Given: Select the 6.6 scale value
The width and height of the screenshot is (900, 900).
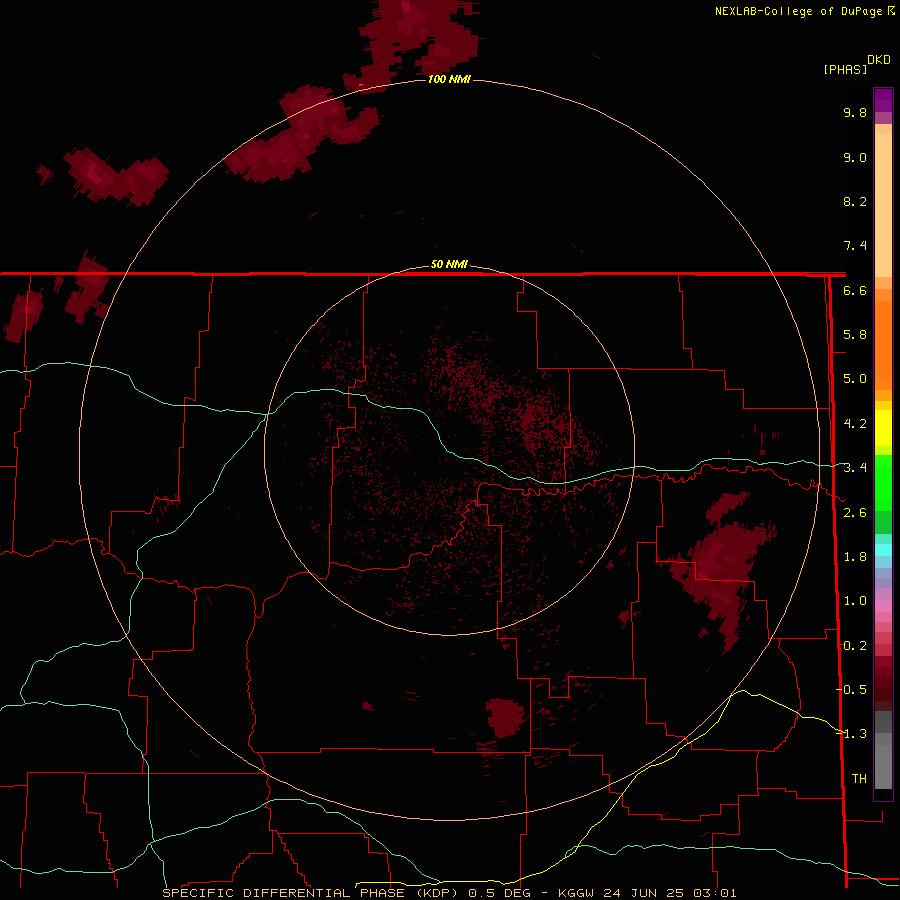Looking at the screenshot, I should [855, 290].
